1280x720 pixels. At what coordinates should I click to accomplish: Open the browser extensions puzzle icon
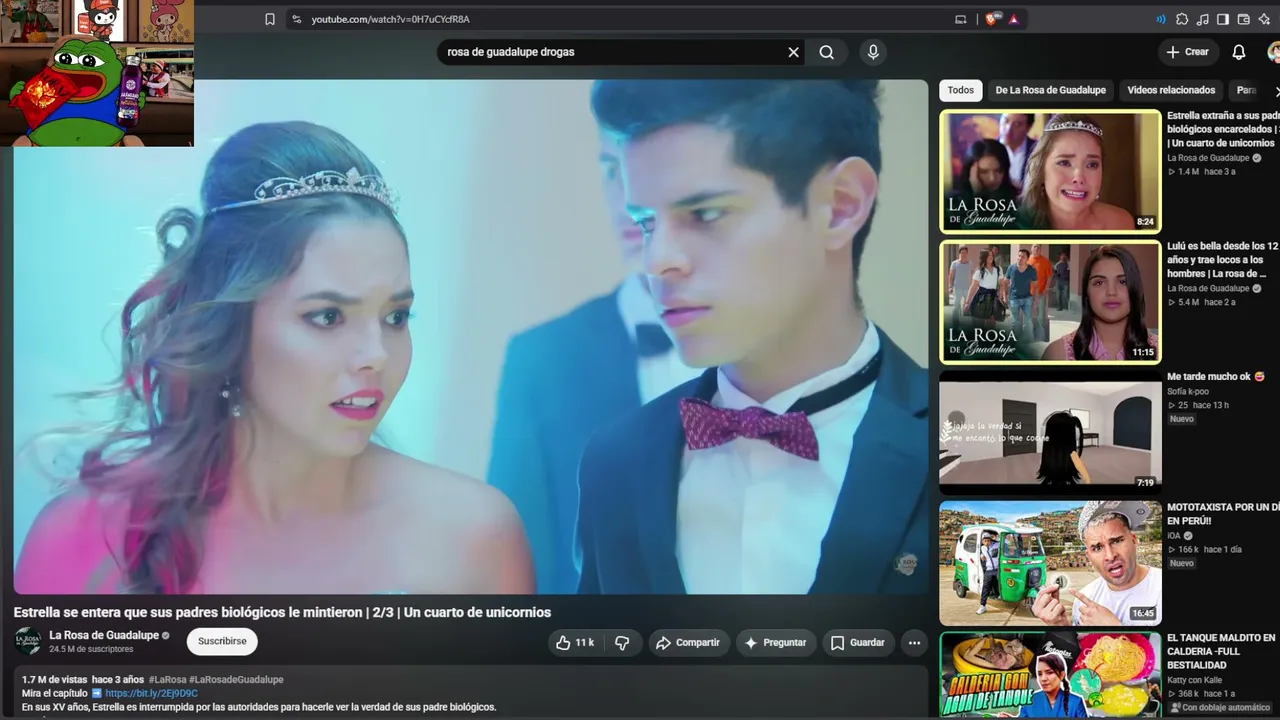[x=1182, y=19]
